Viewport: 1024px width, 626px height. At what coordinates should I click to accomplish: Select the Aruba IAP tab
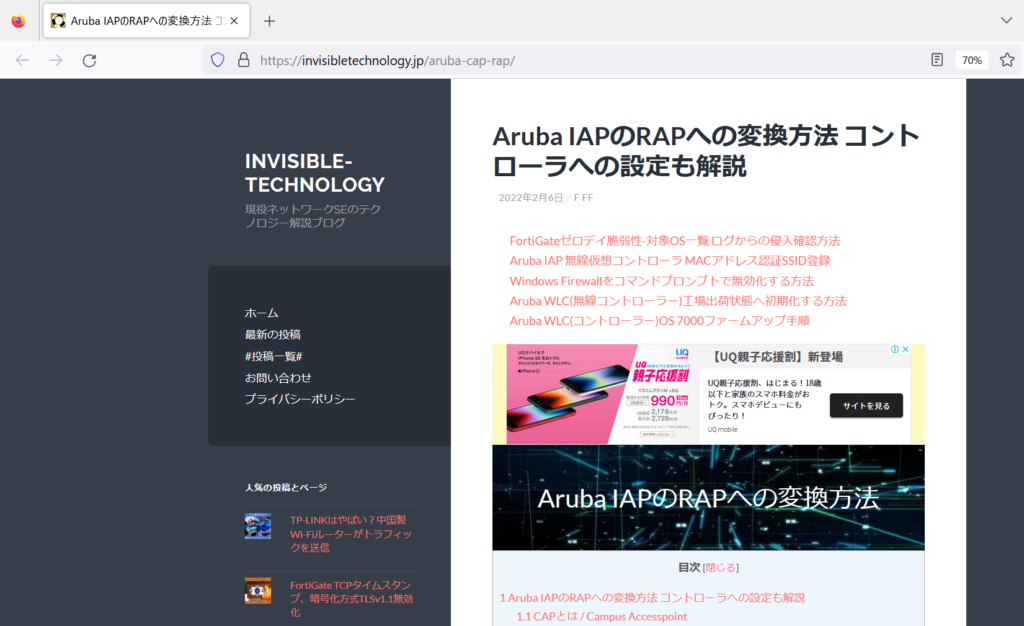145,21
